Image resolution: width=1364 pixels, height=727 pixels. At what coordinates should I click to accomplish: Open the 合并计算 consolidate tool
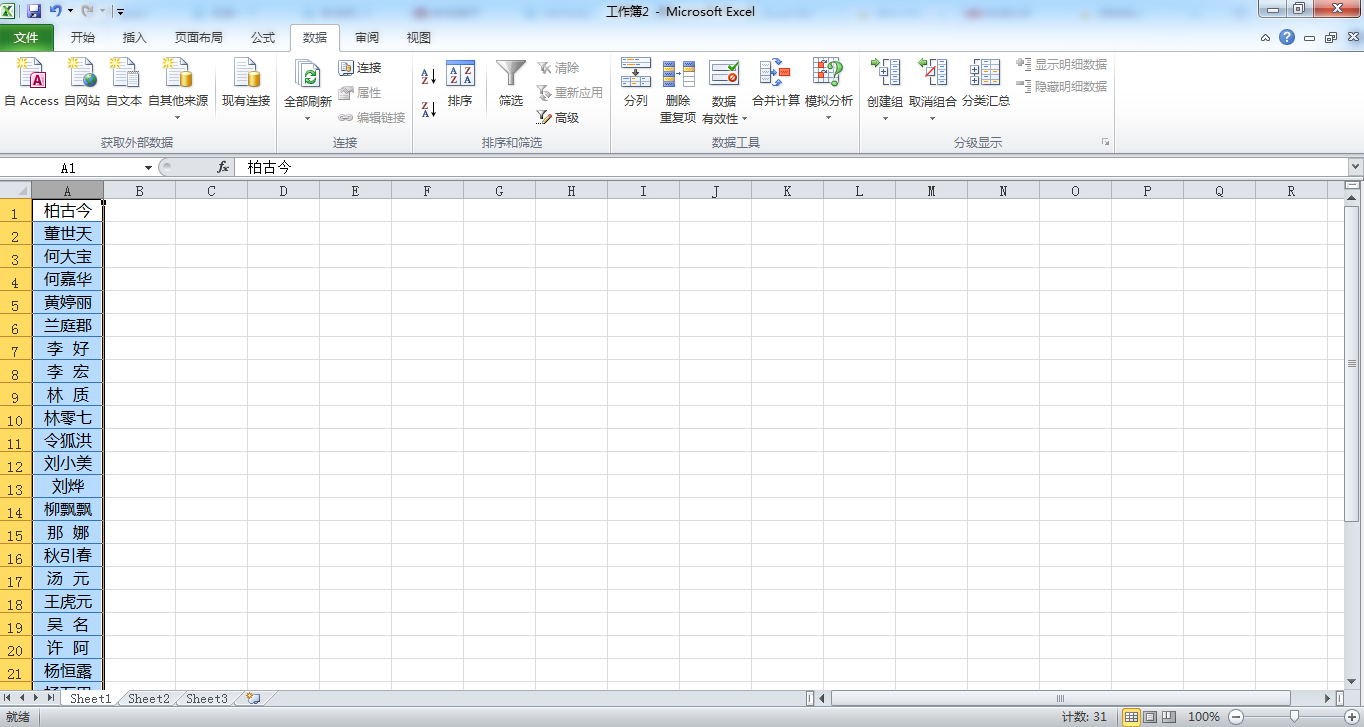click(x=773, y=85)
